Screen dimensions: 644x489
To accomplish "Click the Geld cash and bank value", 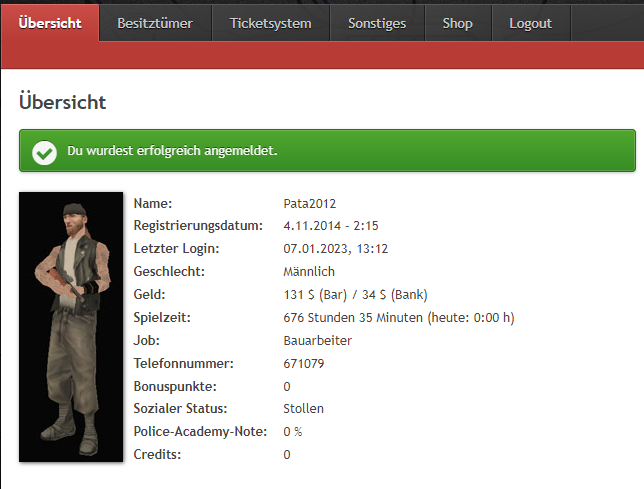I will click(355, 294).
